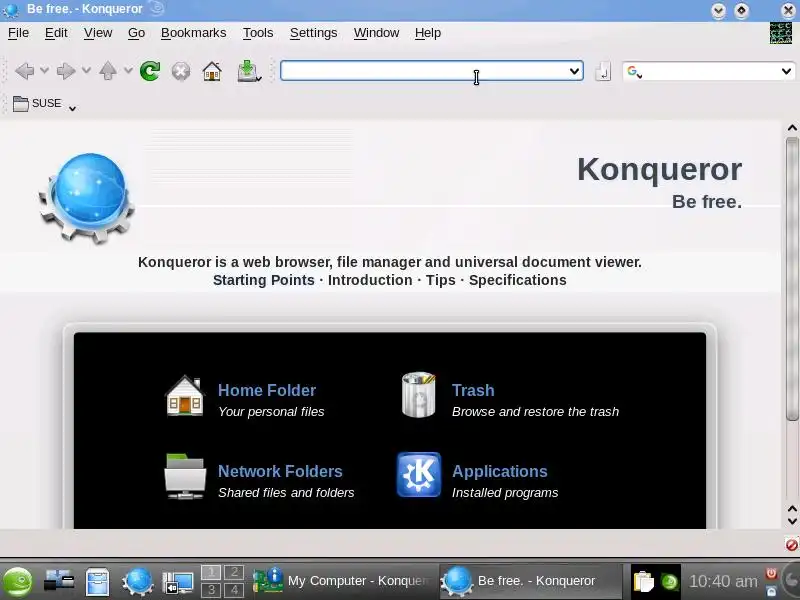Click the Konqueror globe gear logo
Viewport: 800px width, 600px height.
87,197
